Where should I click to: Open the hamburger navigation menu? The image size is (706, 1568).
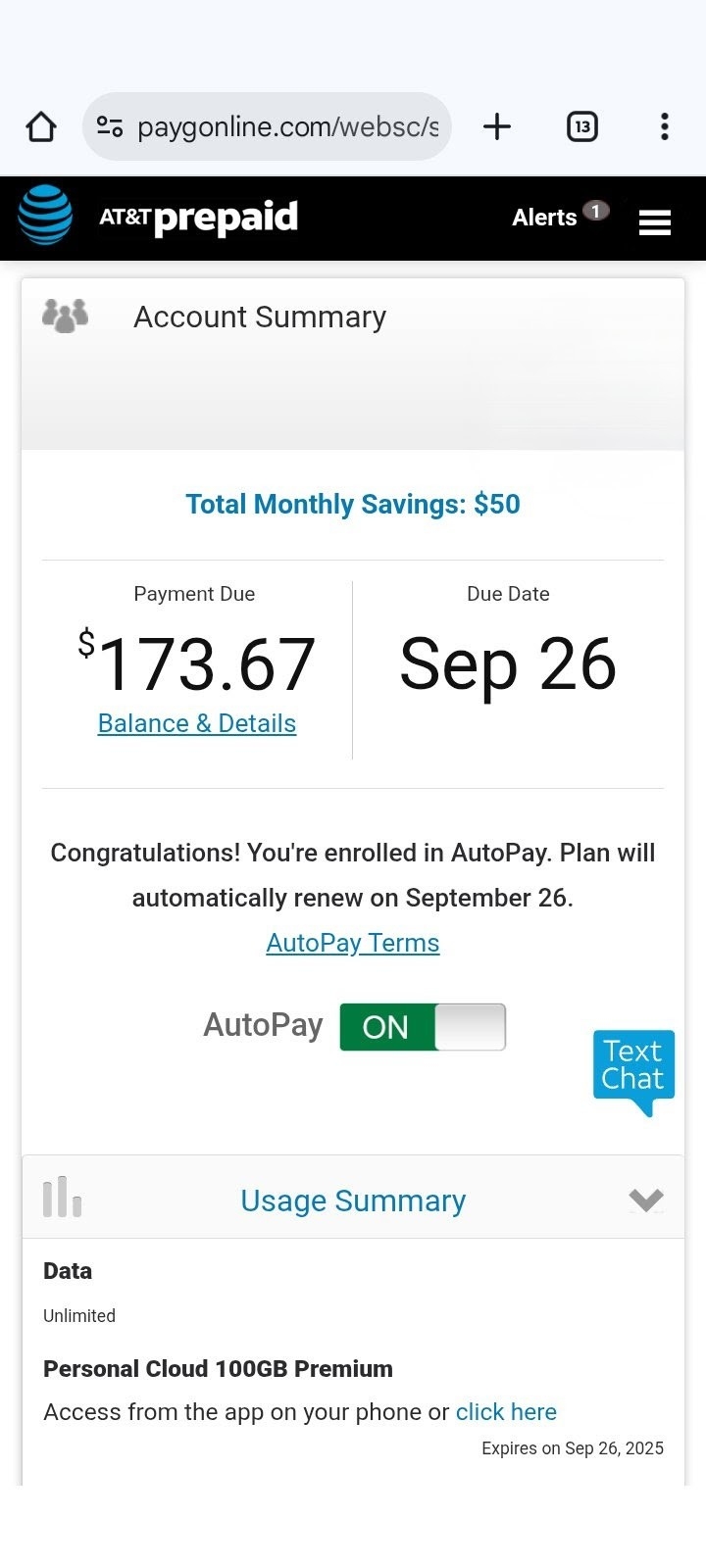654,222
